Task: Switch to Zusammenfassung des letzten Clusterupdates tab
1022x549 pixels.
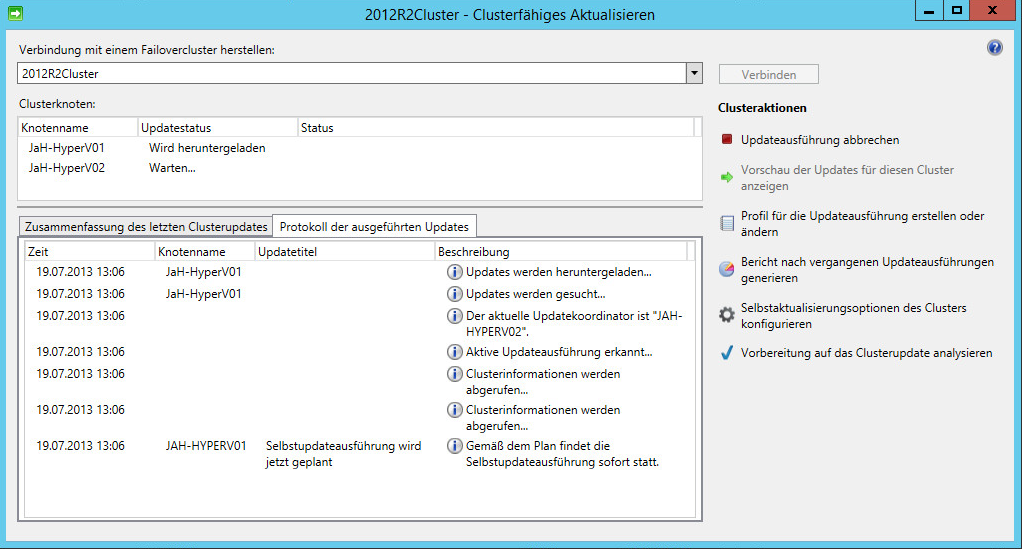Action: (x=146, y=226)
